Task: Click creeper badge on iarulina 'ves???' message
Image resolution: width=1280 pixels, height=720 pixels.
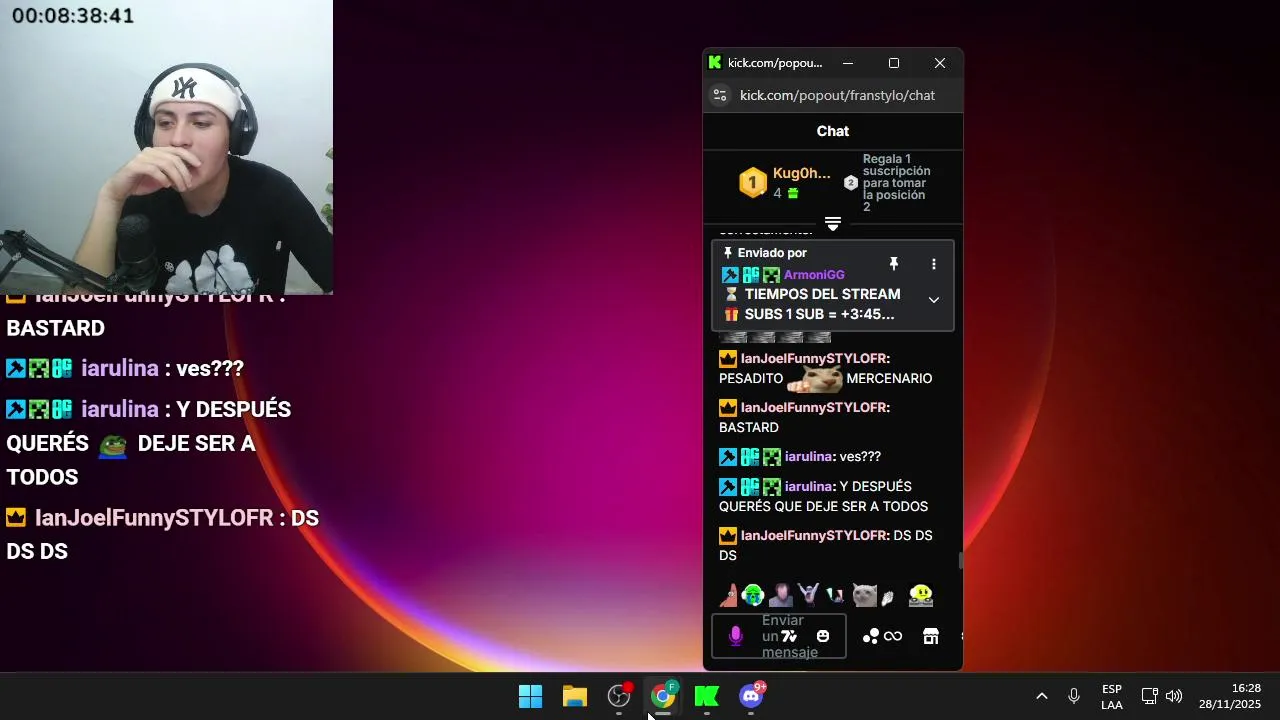Action: [772, 457]
